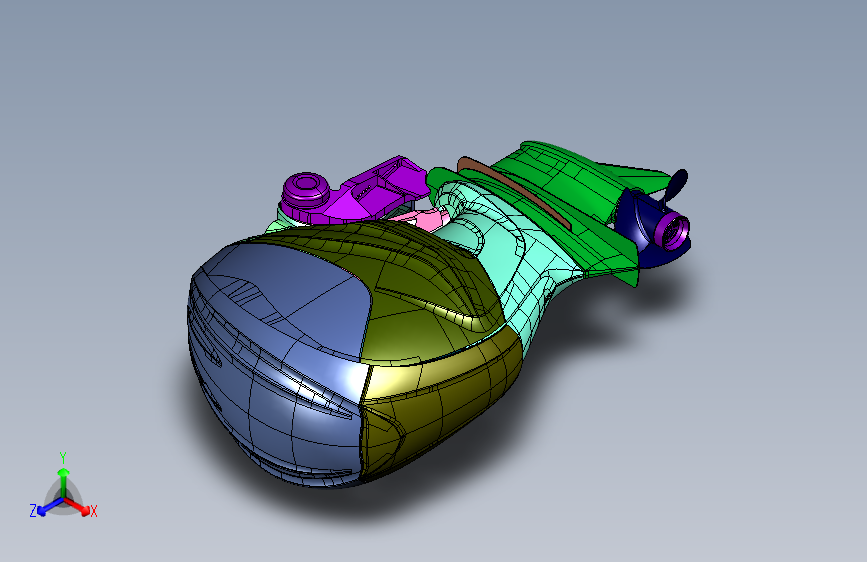Click the green Y axis of the orientation triad

pos(64,483)
